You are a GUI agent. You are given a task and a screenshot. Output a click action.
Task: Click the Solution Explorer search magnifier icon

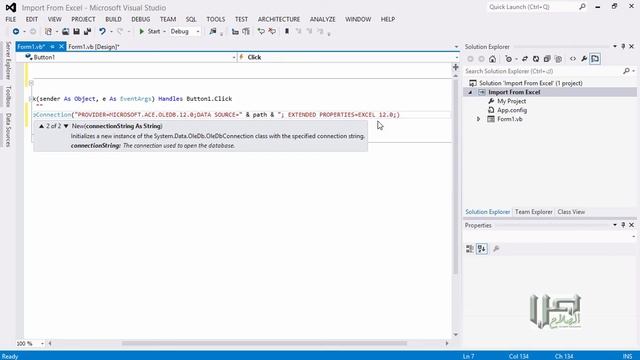(626, 71)
